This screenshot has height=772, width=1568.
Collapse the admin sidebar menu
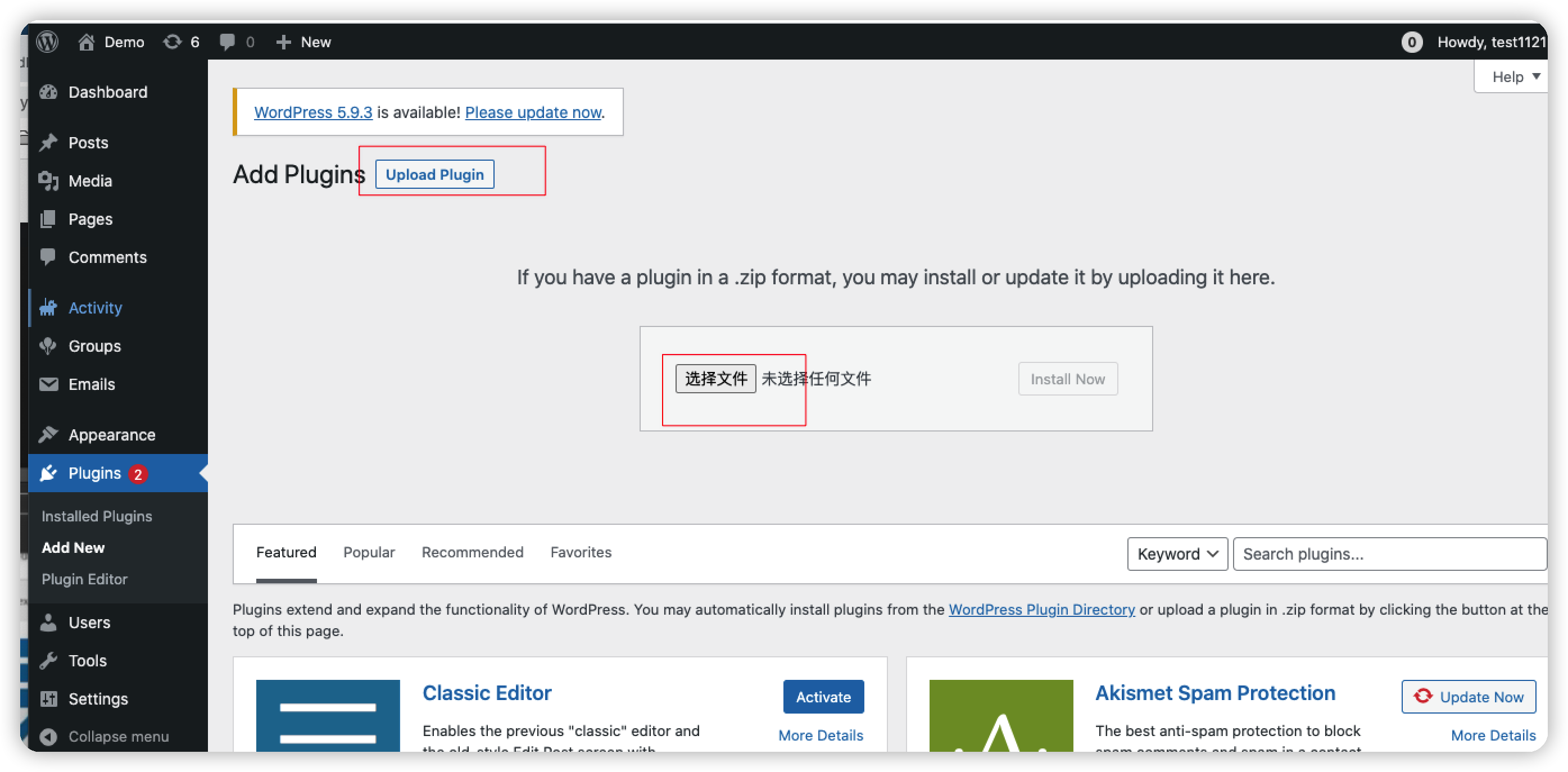pyautogui.click(x=50, y=736)
